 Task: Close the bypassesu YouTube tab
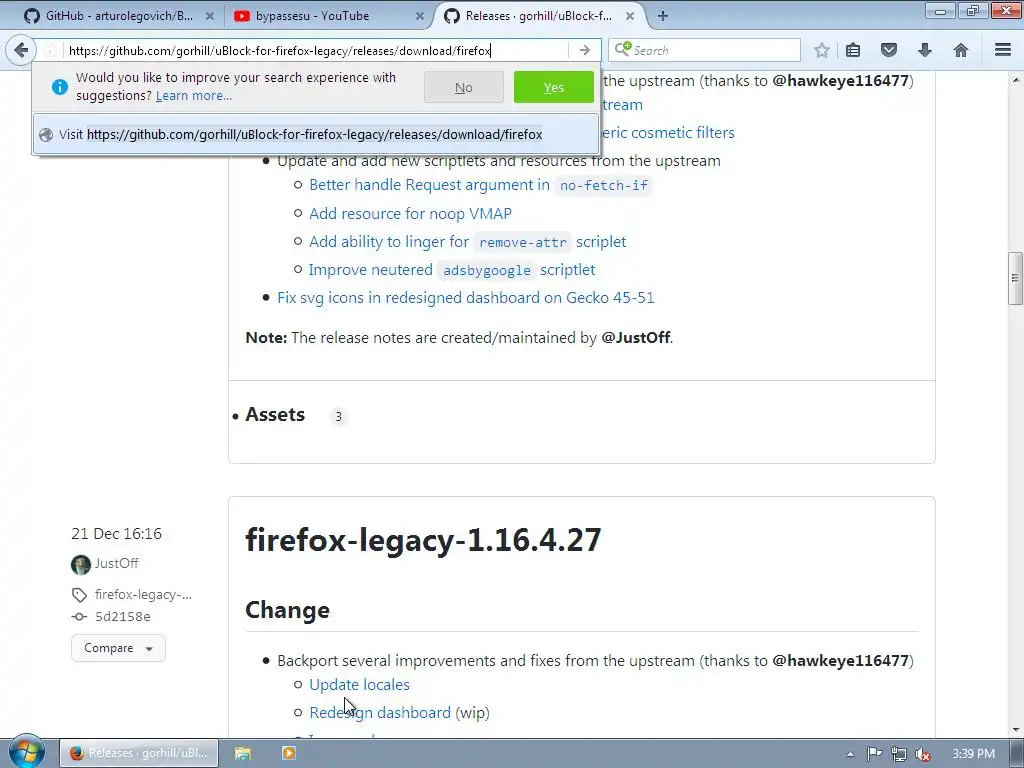(420, 16)
